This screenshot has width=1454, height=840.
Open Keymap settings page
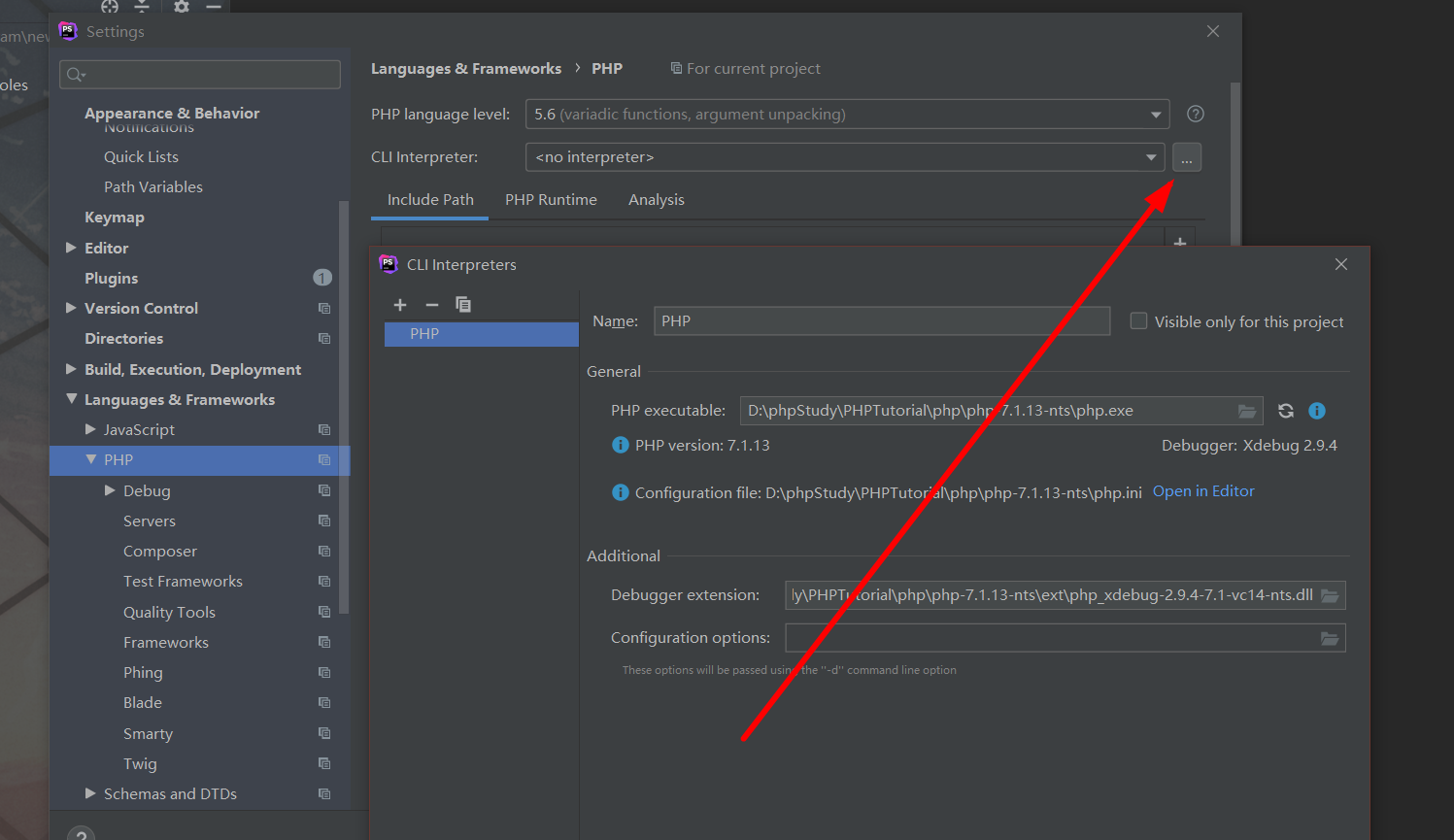[115, 218]
